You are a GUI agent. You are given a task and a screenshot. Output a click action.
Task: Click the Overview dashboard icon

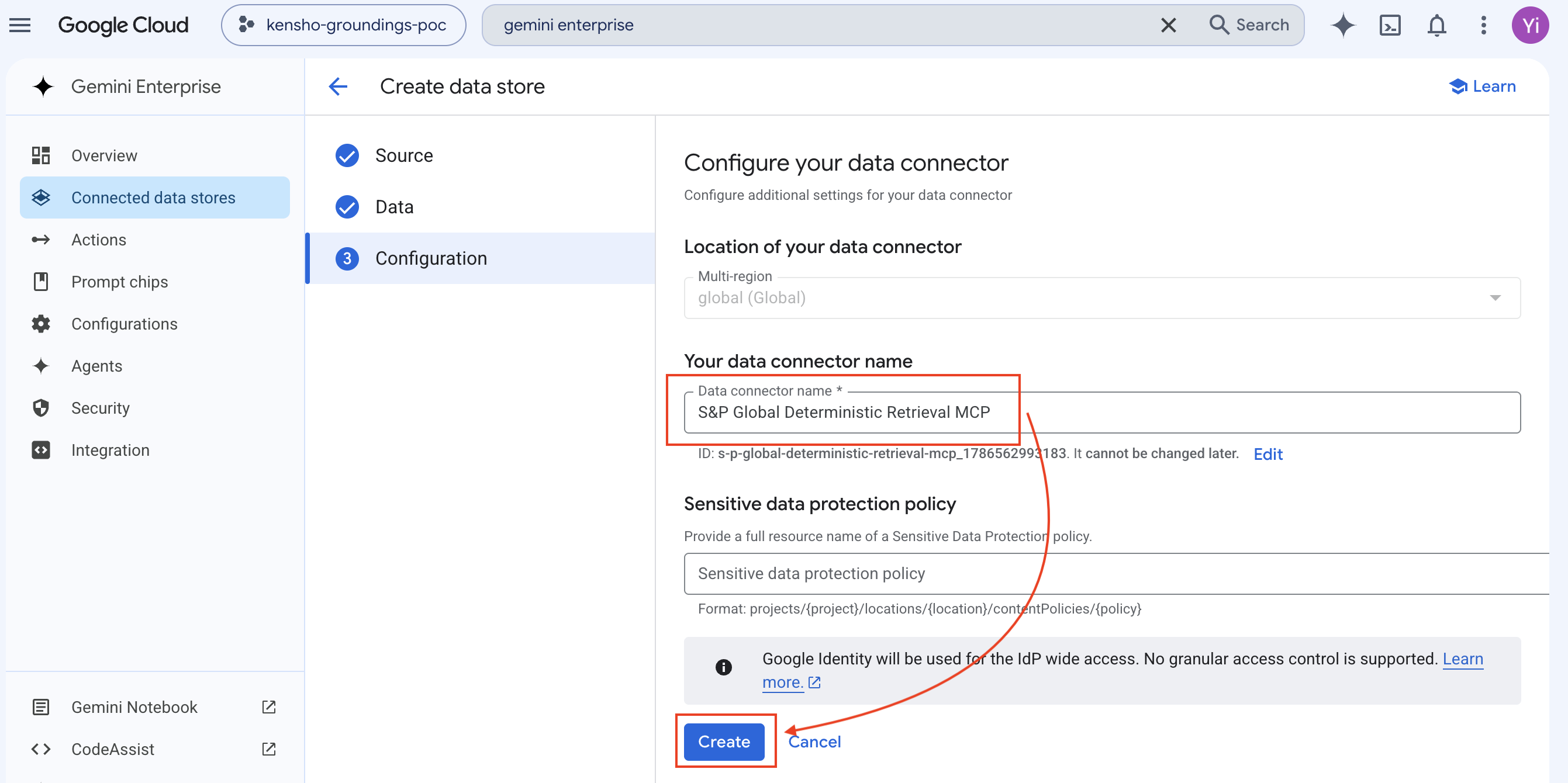tap(41, 155)
